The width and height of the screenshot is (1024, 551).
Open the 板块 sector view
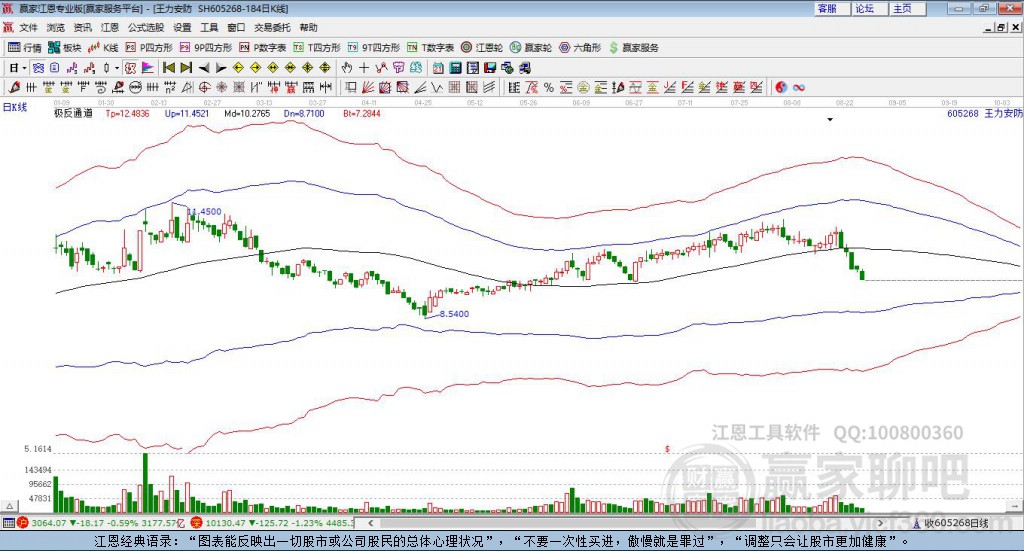click(65, 48)
